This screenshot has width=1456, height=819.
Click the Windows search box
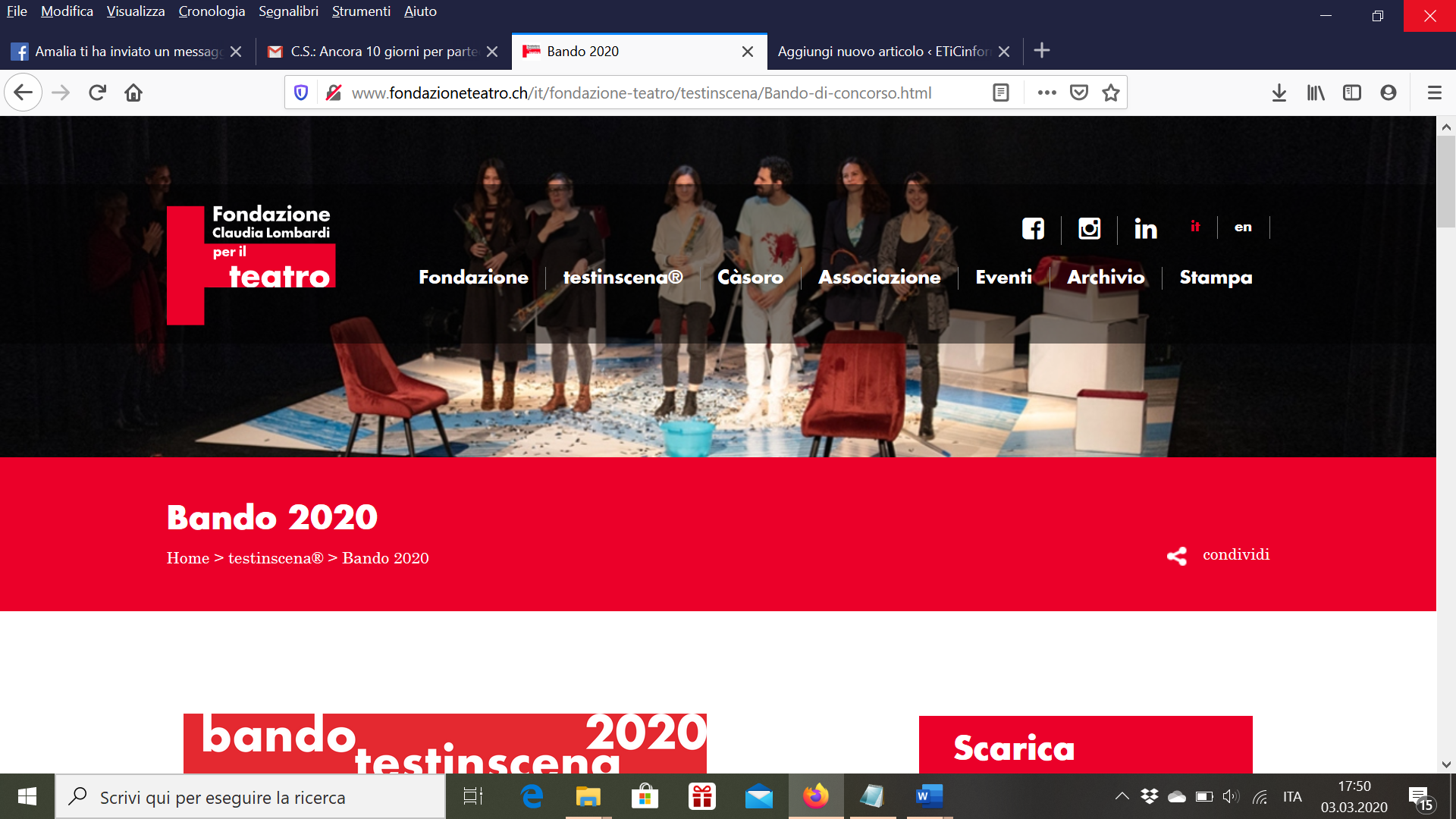pyautogui.click(x=250, y=797)
